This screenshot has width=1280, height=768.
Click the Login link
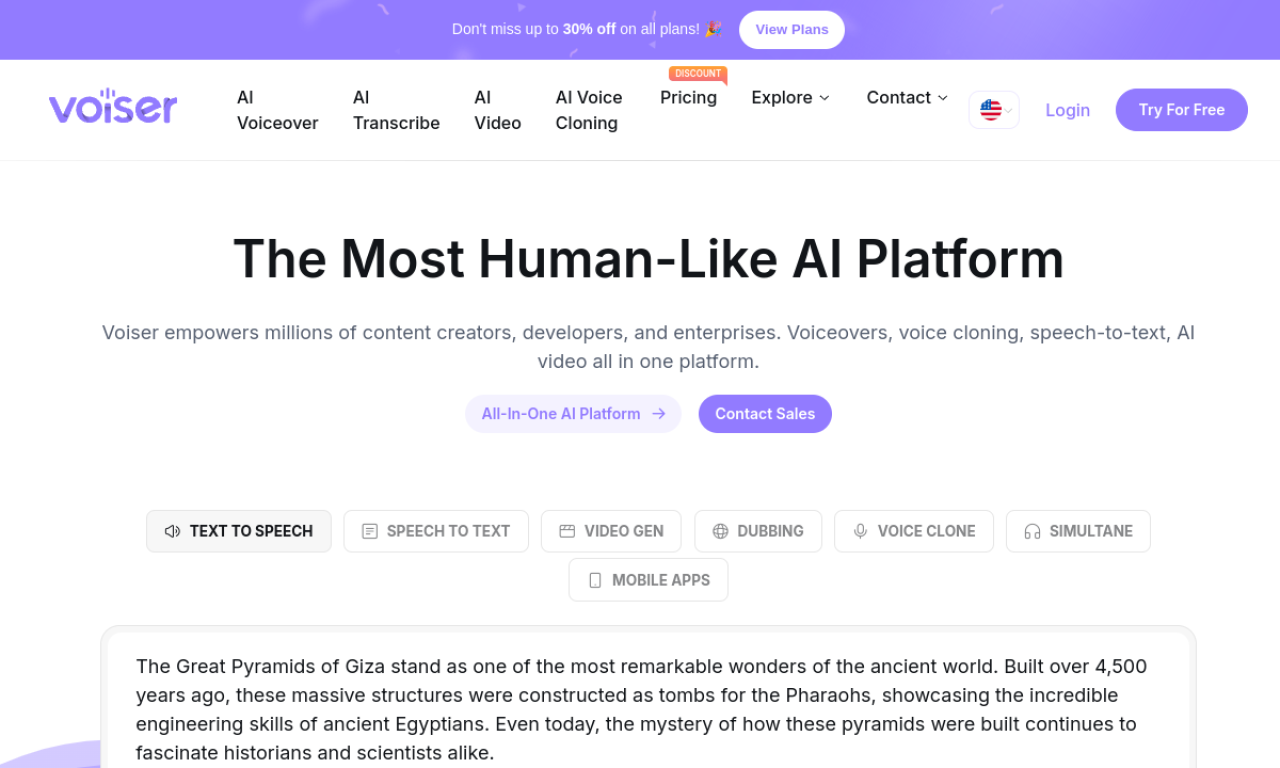1068,110
